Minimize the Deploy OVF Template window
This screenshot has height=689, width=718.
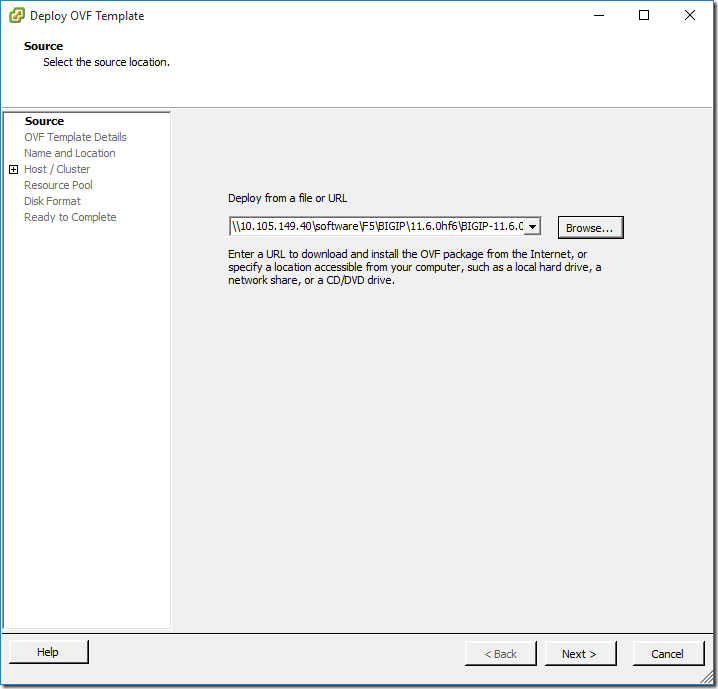coord(599,16)
